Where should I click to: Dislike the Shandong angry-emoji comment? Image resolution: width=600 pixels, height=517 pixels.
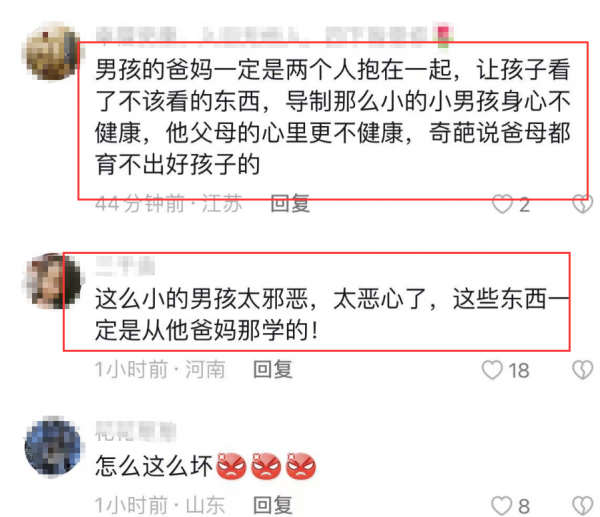[583, 506]
